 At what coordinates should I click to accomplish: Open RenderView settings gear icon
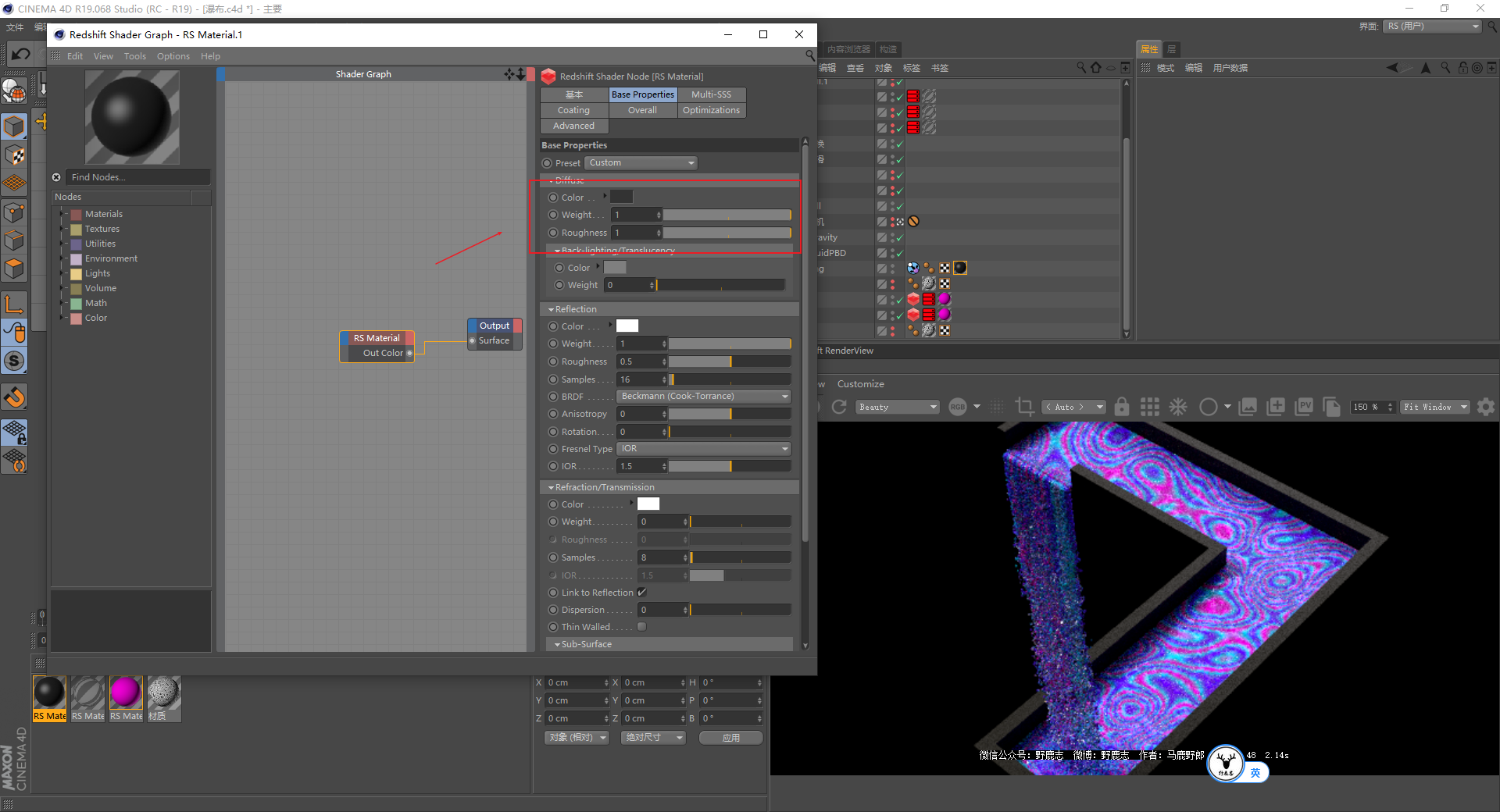pyautogui.click(x=1486, y=407)
